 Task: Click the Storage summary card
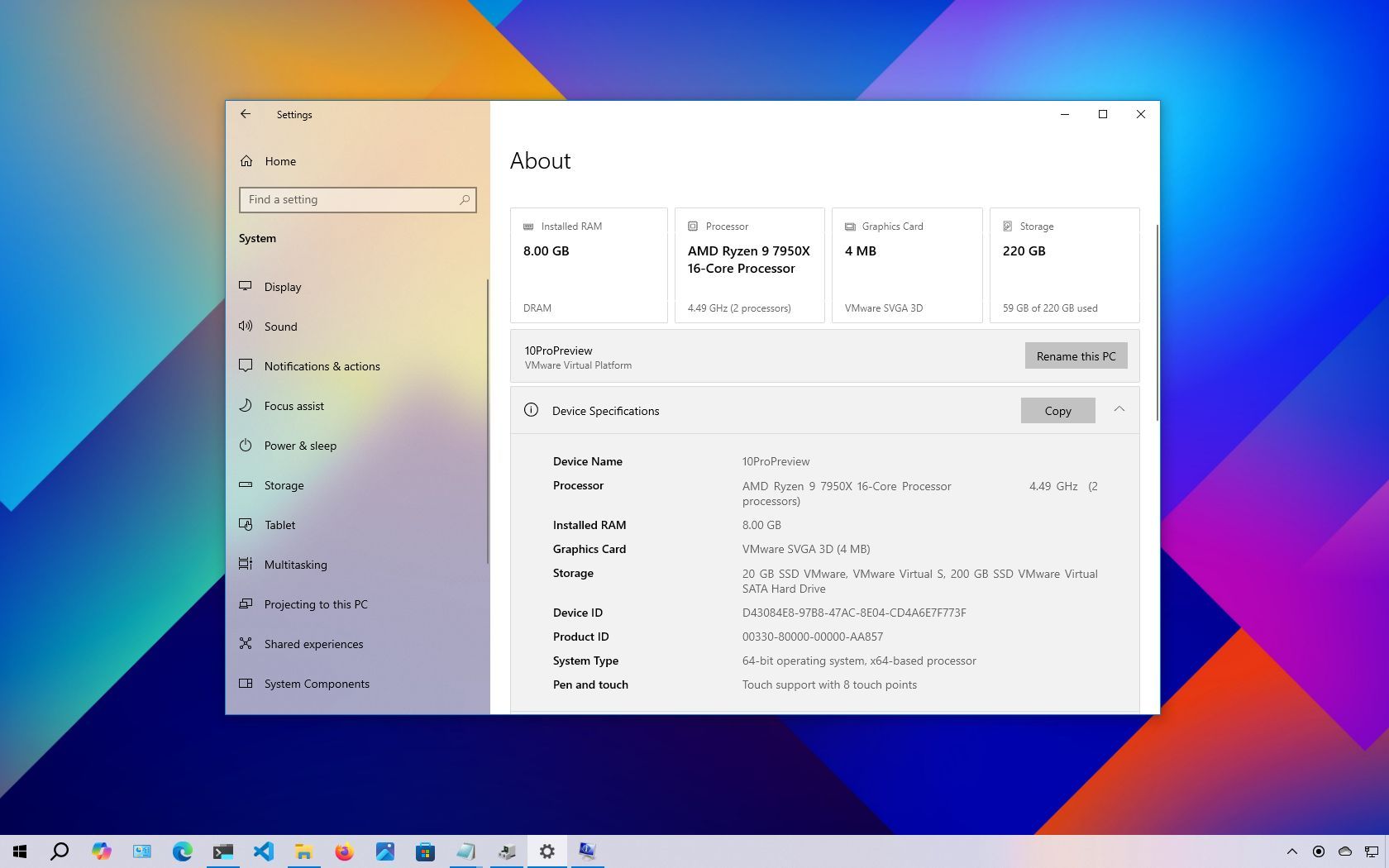tap(1064, 265)
